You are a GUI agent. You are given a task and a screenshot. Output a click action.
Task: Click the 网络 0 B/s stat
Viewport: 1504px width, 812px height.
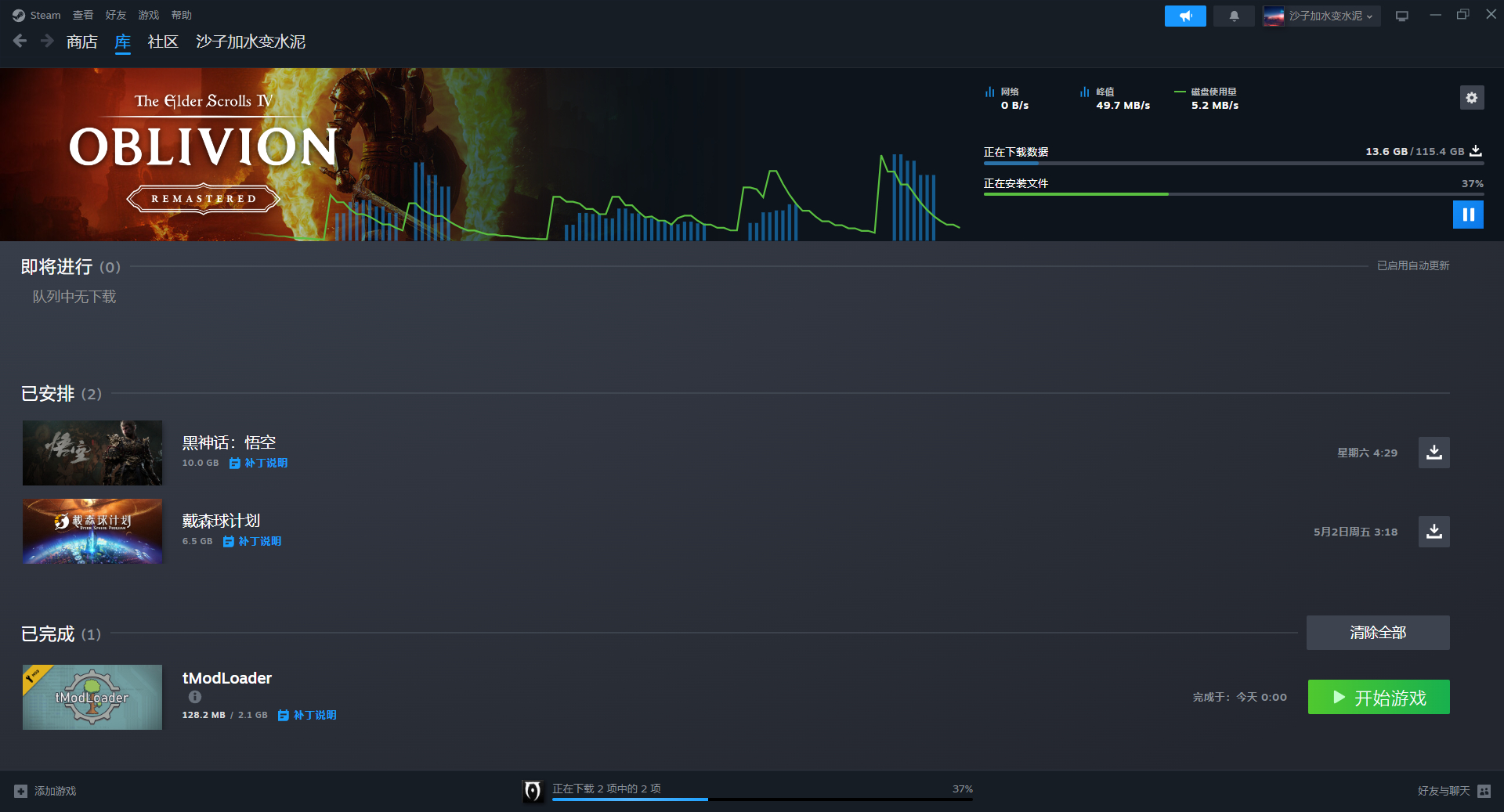click(1007, 99)
